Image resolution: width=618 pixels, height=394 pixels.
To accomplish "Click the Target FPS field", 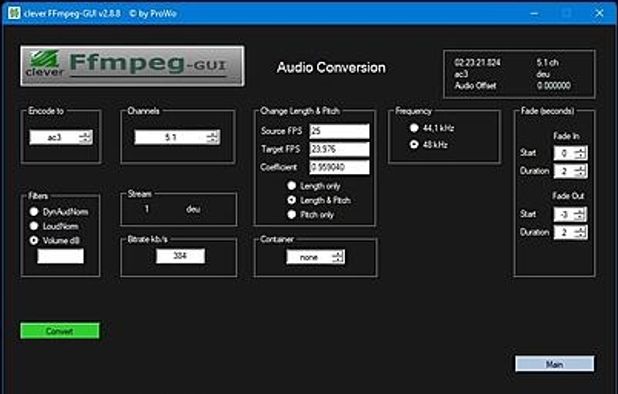I will click(339, 149).
